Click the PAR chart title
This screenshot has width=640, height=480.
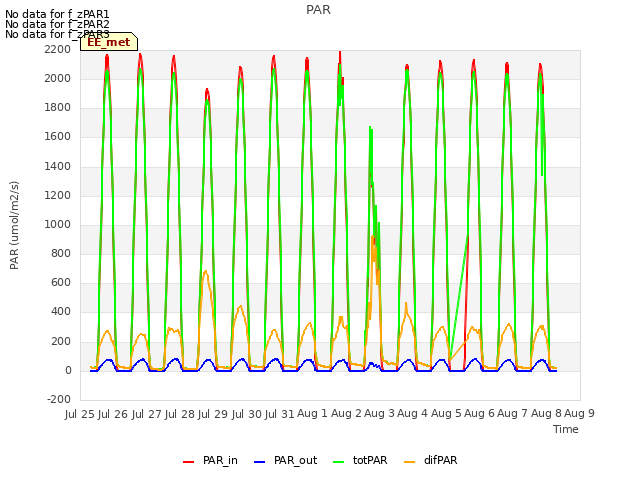click(x=318, y=10)
